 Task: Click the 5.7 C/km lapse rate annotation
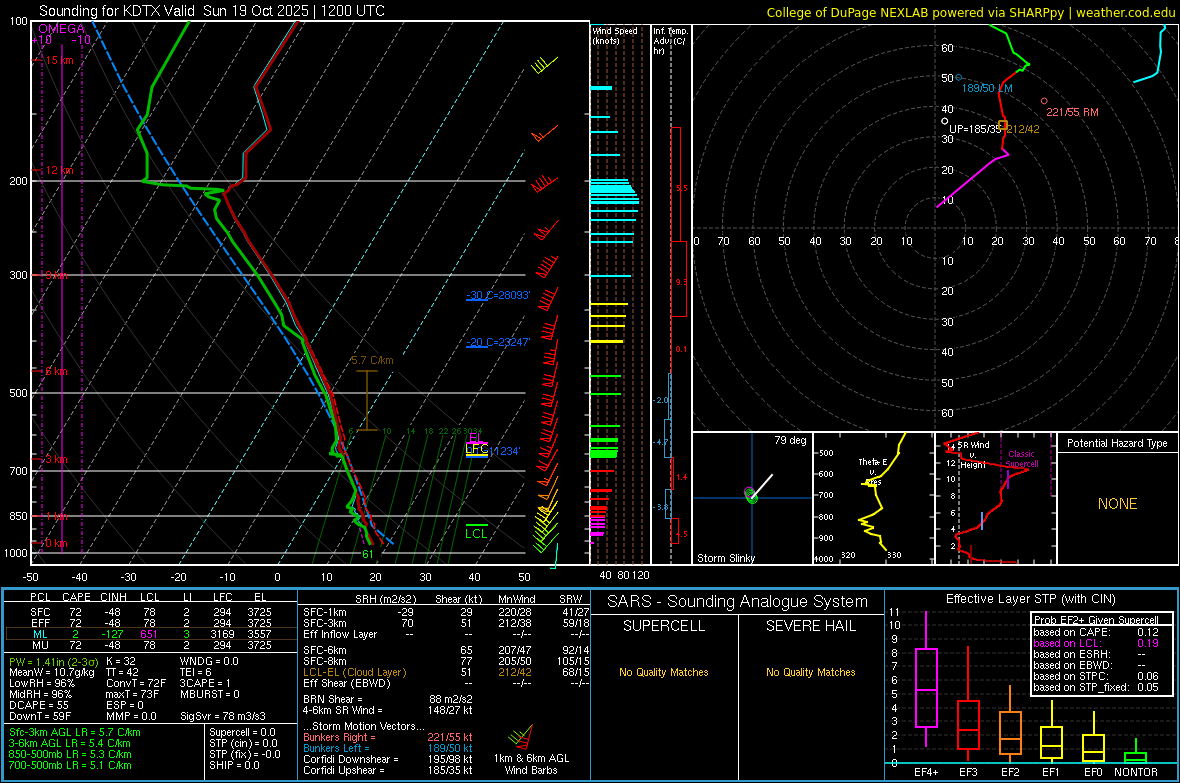372,360
